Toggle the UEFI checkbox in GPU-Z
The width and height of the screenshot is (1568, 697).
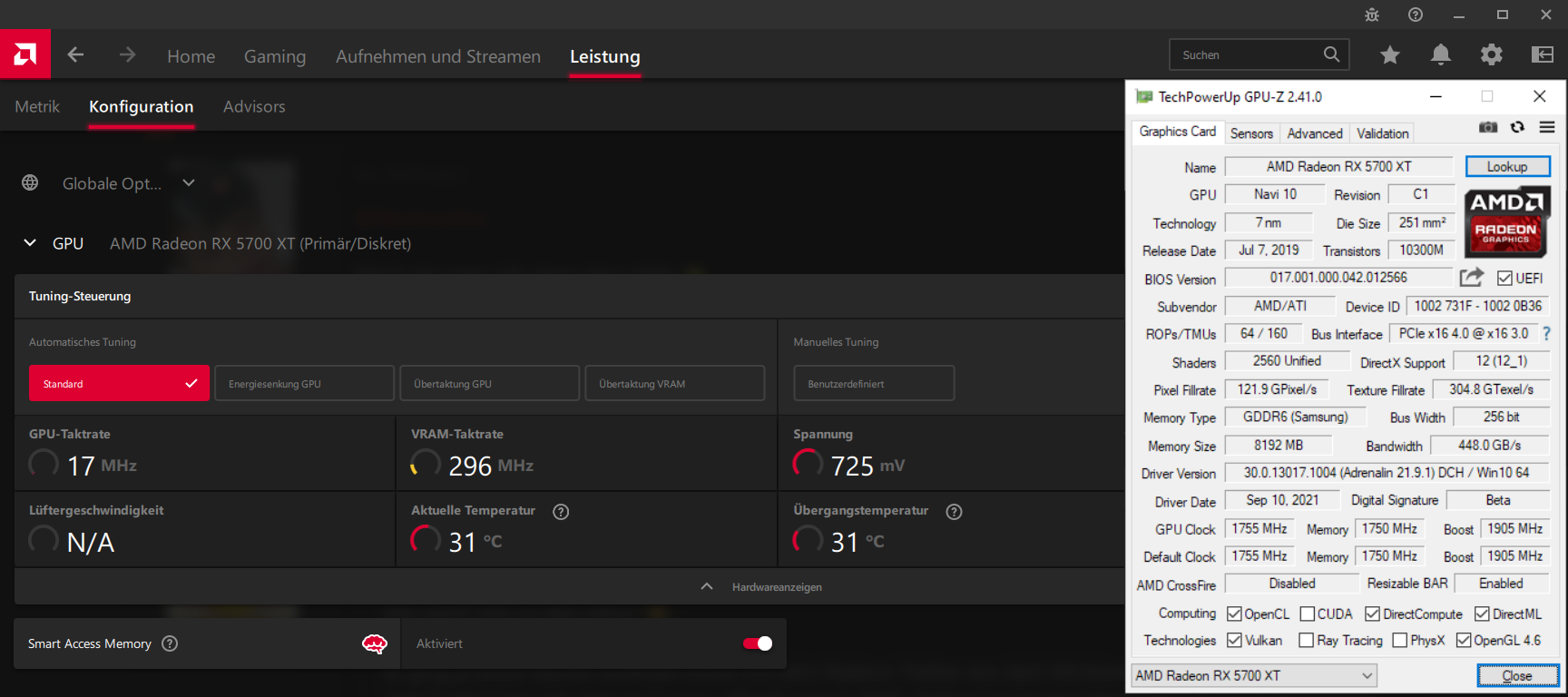(1504, 278)
